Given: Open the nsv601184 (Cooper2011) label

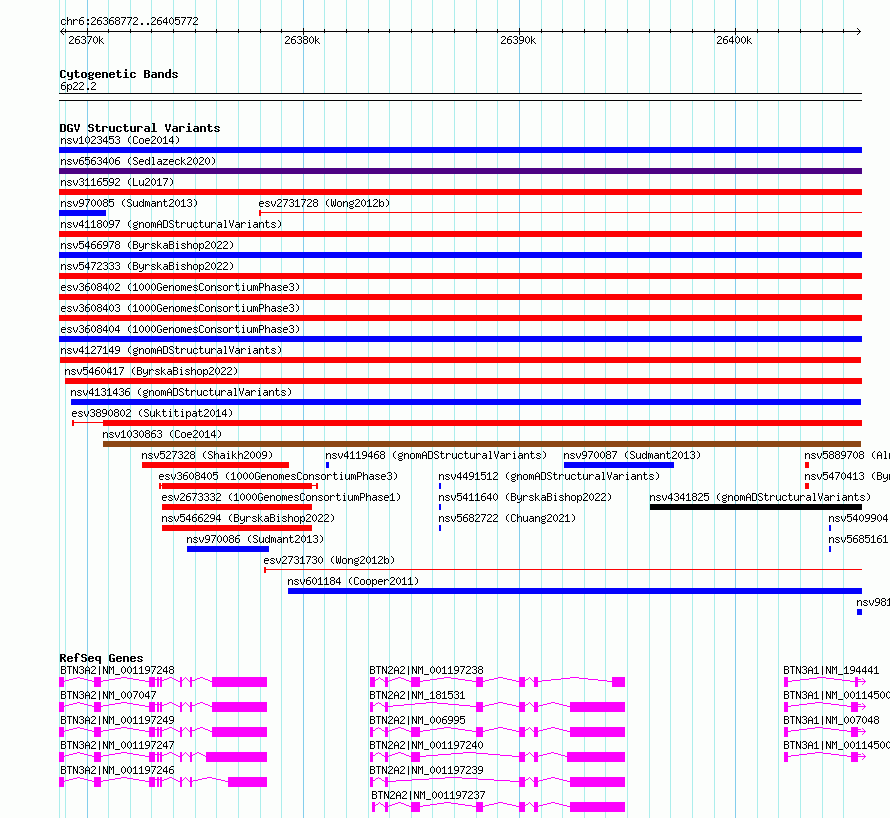Looking at the screenshot, I should [353, 581].
